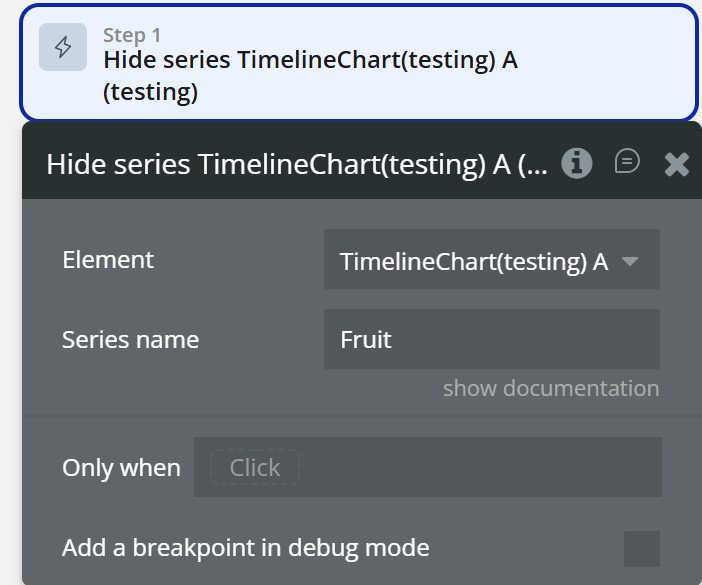Click the step title 'Hide series TimelineChart(testing) A'
The image size is (702, 585).
click(x=310, y=60)
